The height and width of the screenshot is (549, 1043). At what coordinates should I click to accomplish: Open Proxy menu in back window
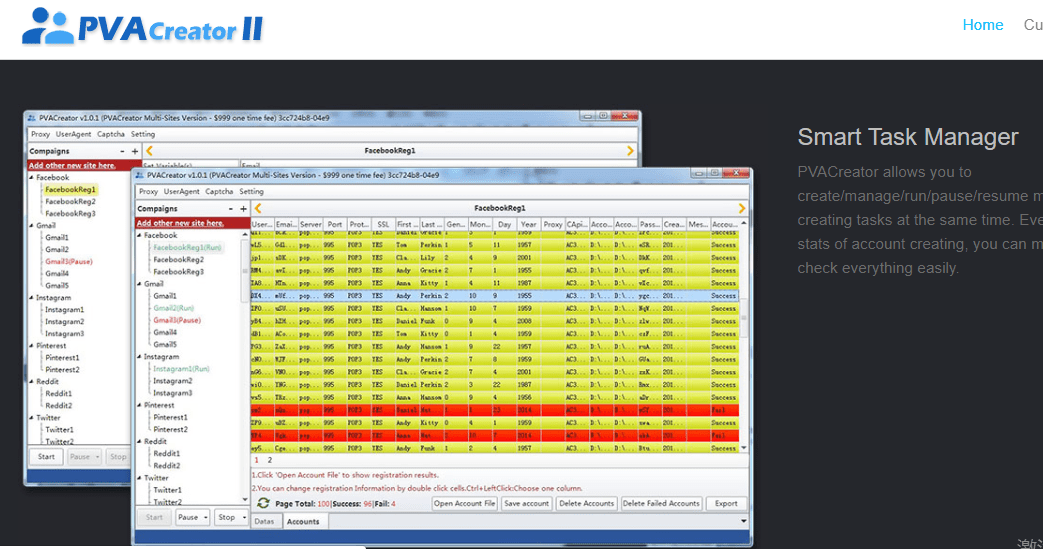(x=41, y=134)
